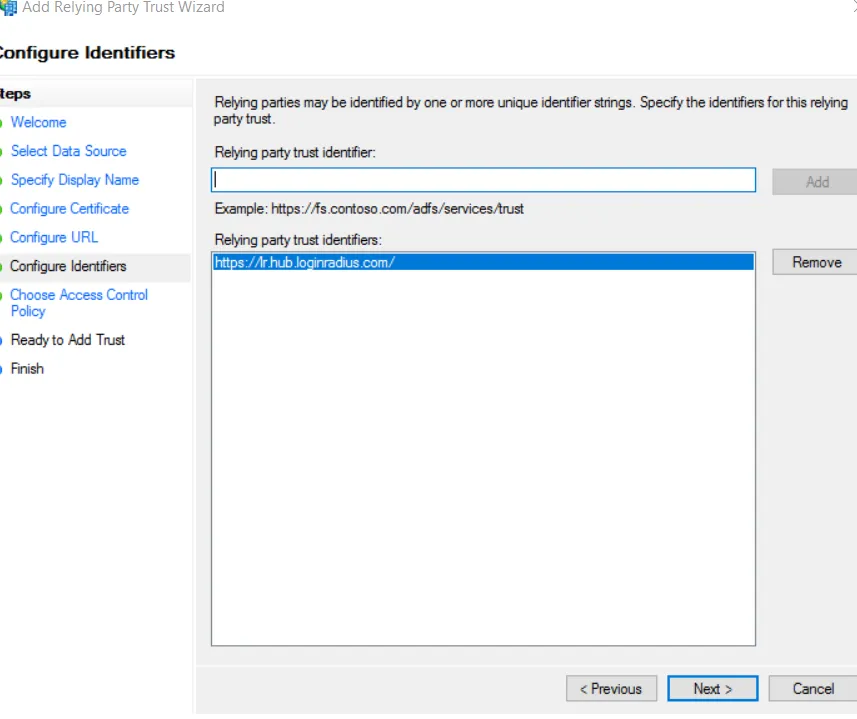Screen dimensions: 857x719
Task: Click the Finish step label
Action: tap(27, 369)
